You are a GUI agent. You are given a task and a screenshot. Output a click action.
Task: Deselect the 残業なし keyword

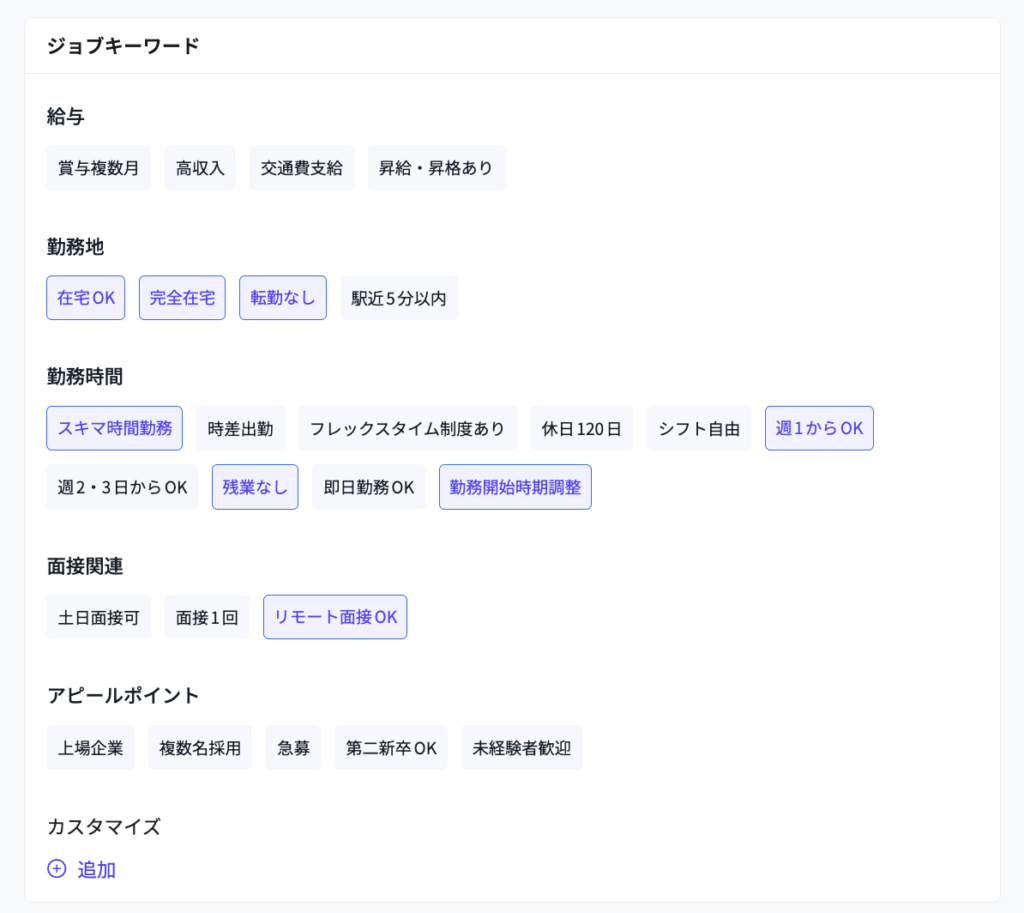[255, 487]
